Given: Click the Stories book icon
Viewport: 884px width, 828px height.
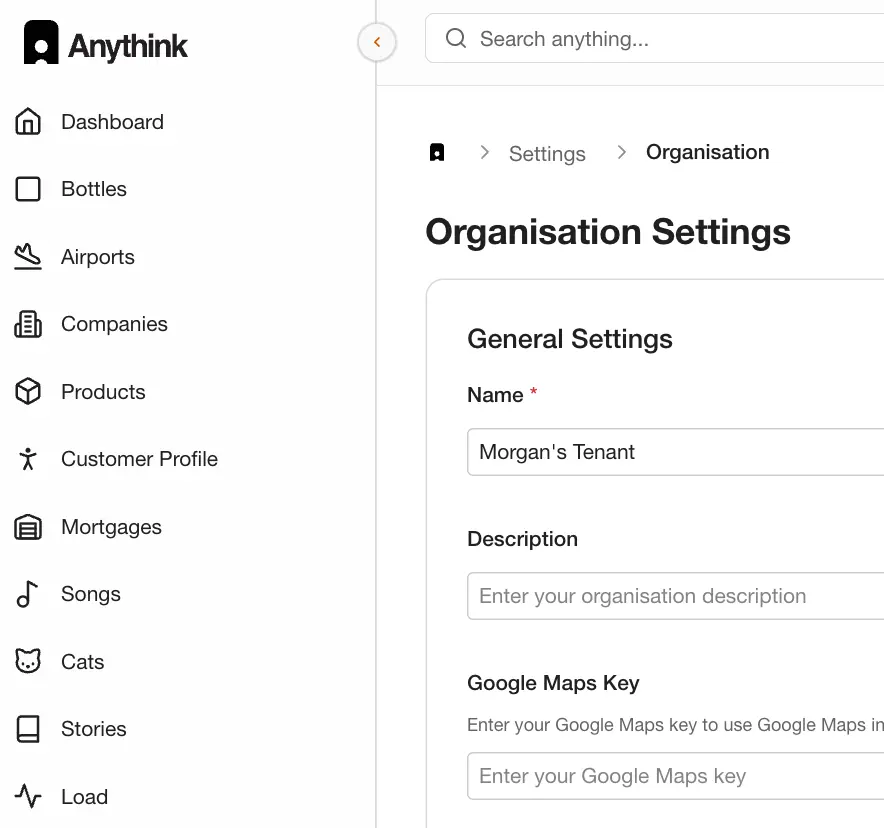Looking at the screenshot, I should (28, 729).
